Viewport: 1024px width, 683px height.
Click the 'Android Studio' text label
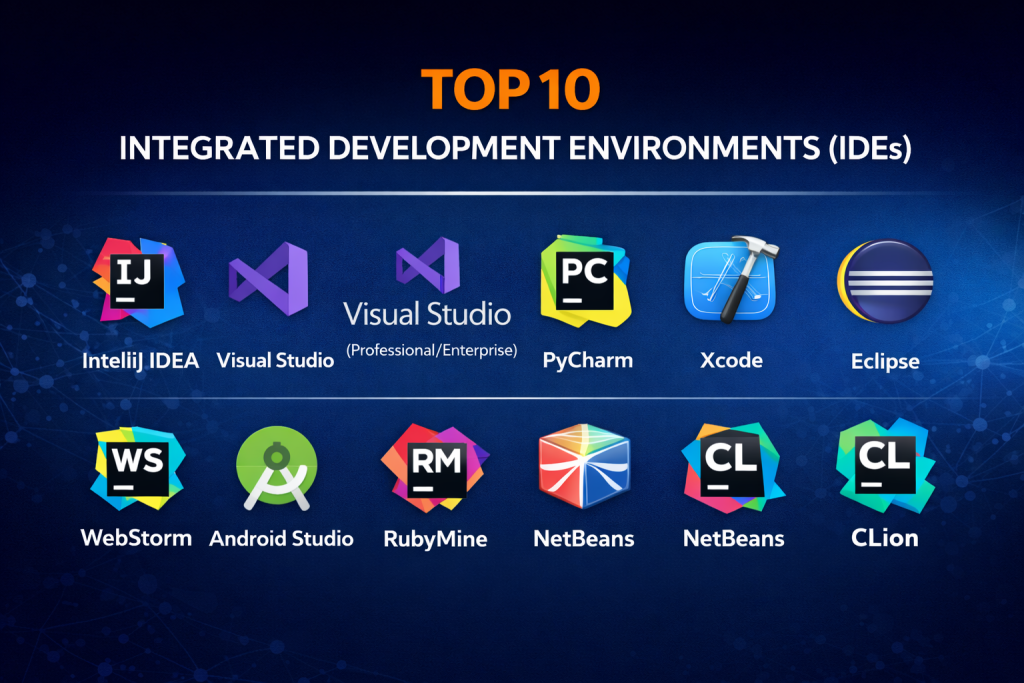point(281,539)
